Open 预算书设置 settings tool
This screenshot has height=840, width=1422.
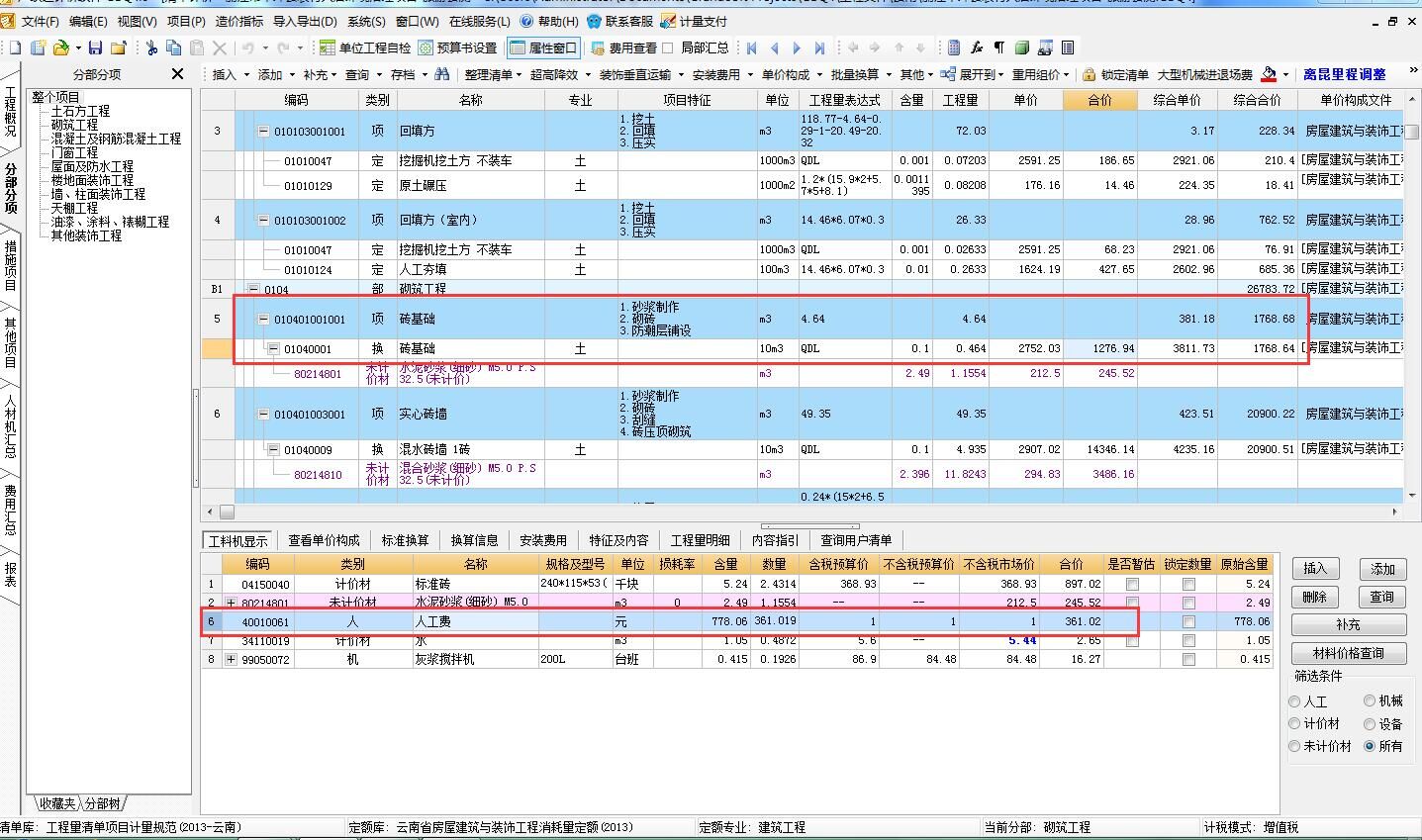tap(457, 47)
